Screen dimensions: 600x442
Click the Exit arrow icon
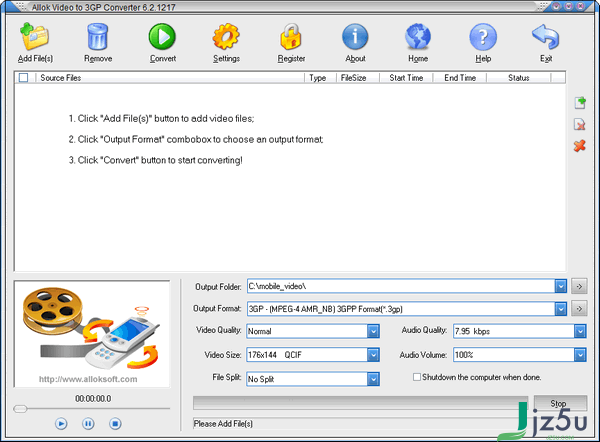pos(546,37)
